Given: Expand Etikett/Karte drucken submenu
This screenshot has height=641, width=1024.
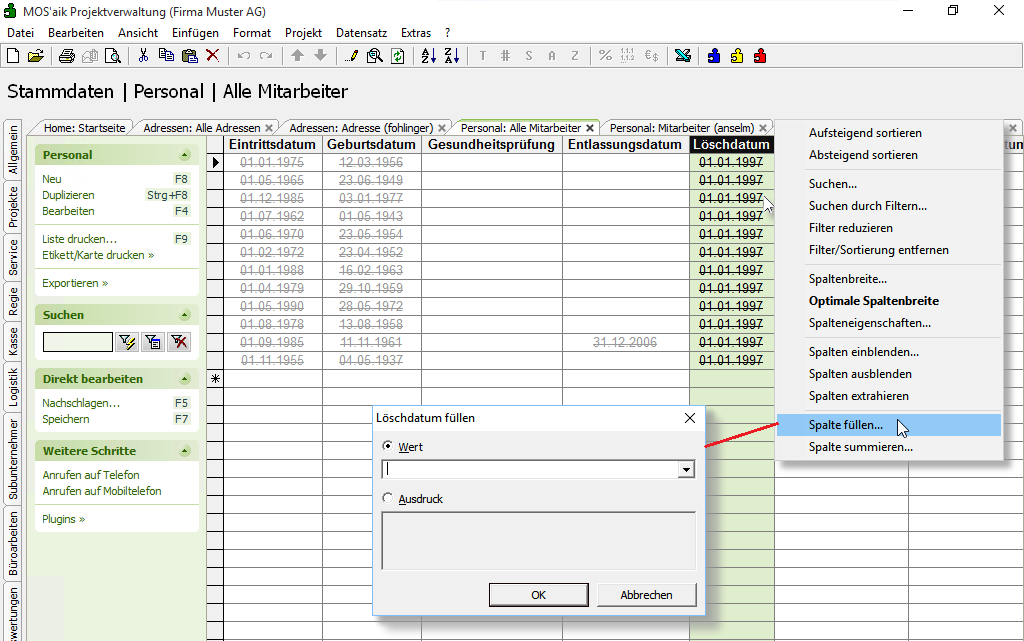Looking at the screenshot, I should (98, 255).
